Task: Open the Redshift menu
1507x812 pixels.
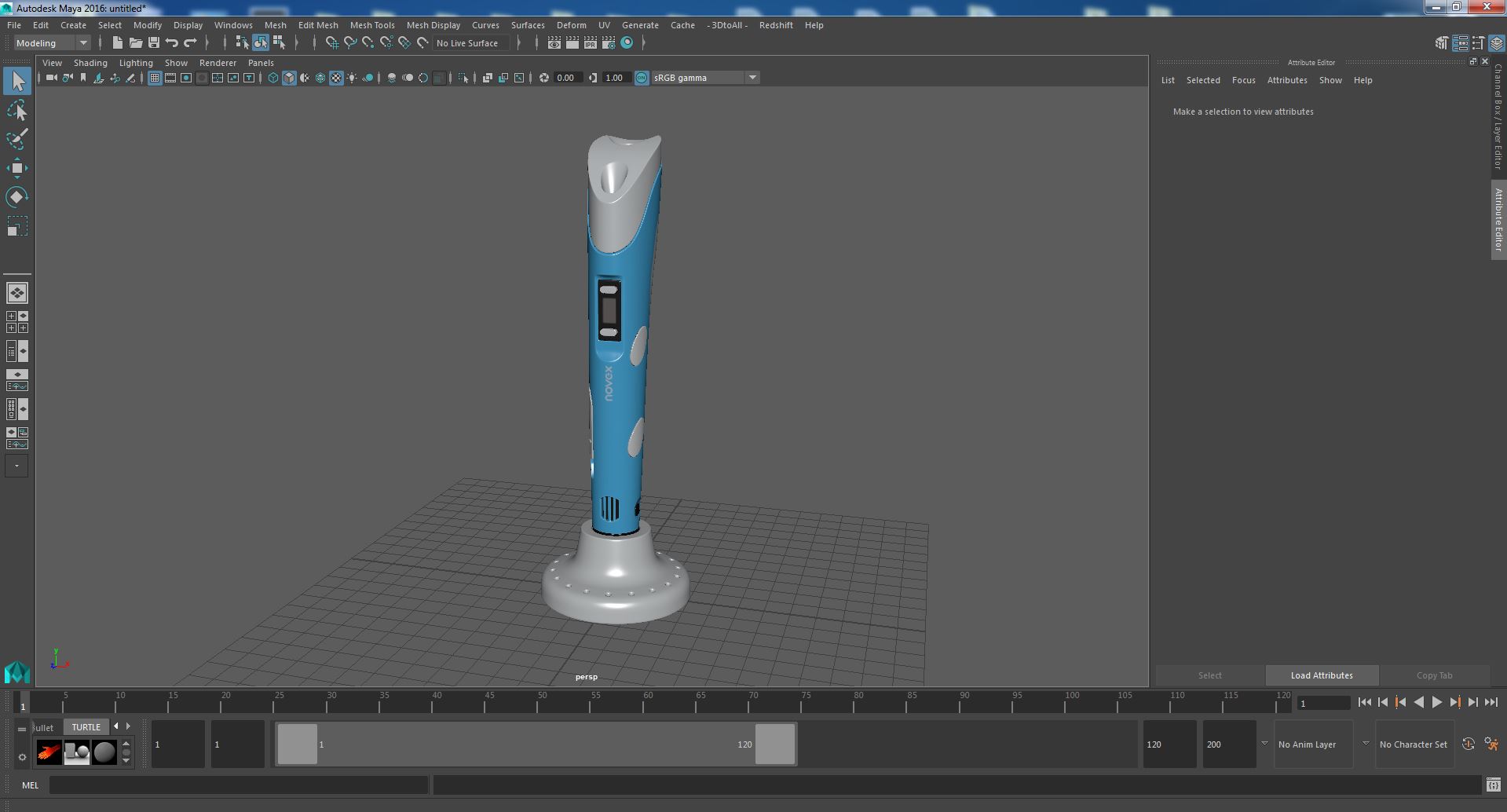Action: coord(776,25)
